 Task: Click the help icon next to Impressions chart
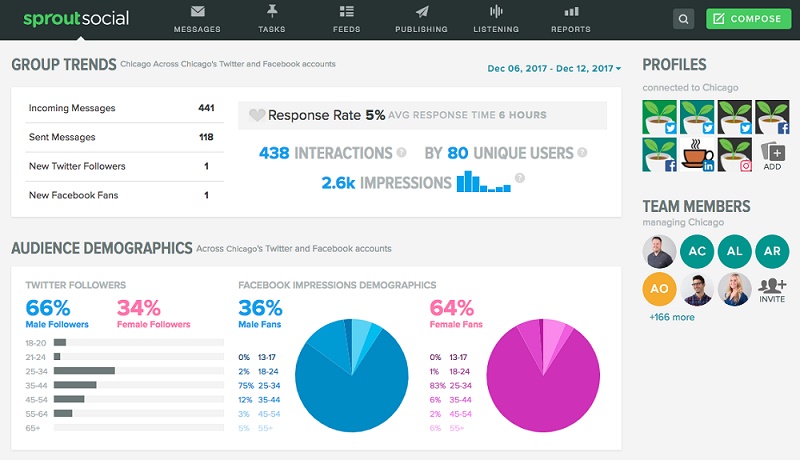coord(519,178)
